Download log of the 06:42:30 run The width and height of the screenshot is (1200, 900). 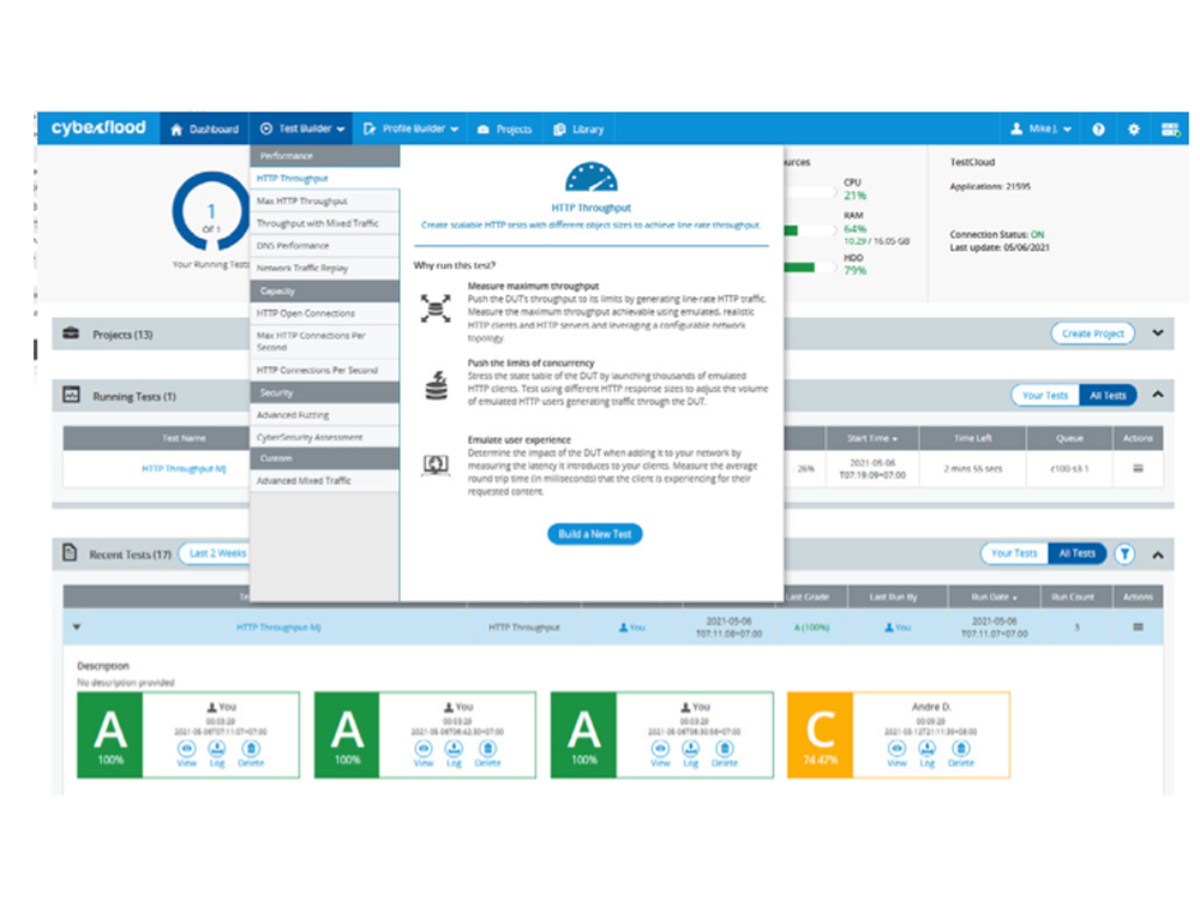pos(455,752)
